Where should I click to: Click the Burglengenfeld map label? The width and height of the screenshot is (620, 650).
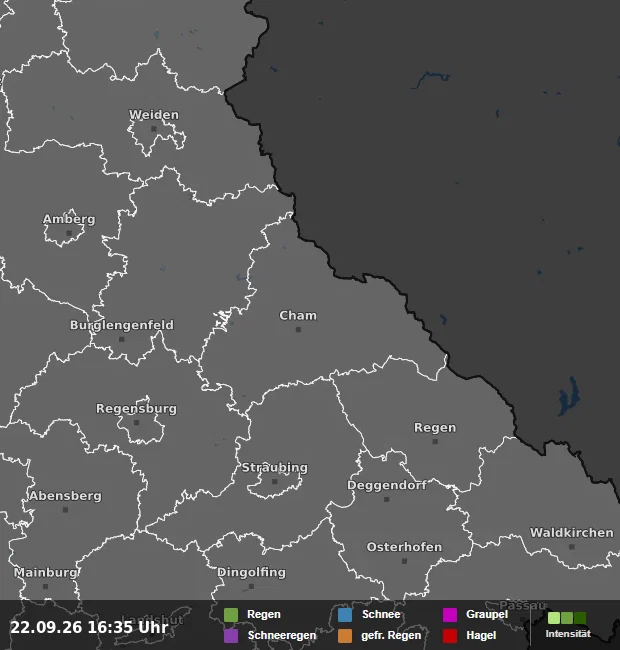click(122, 325)
